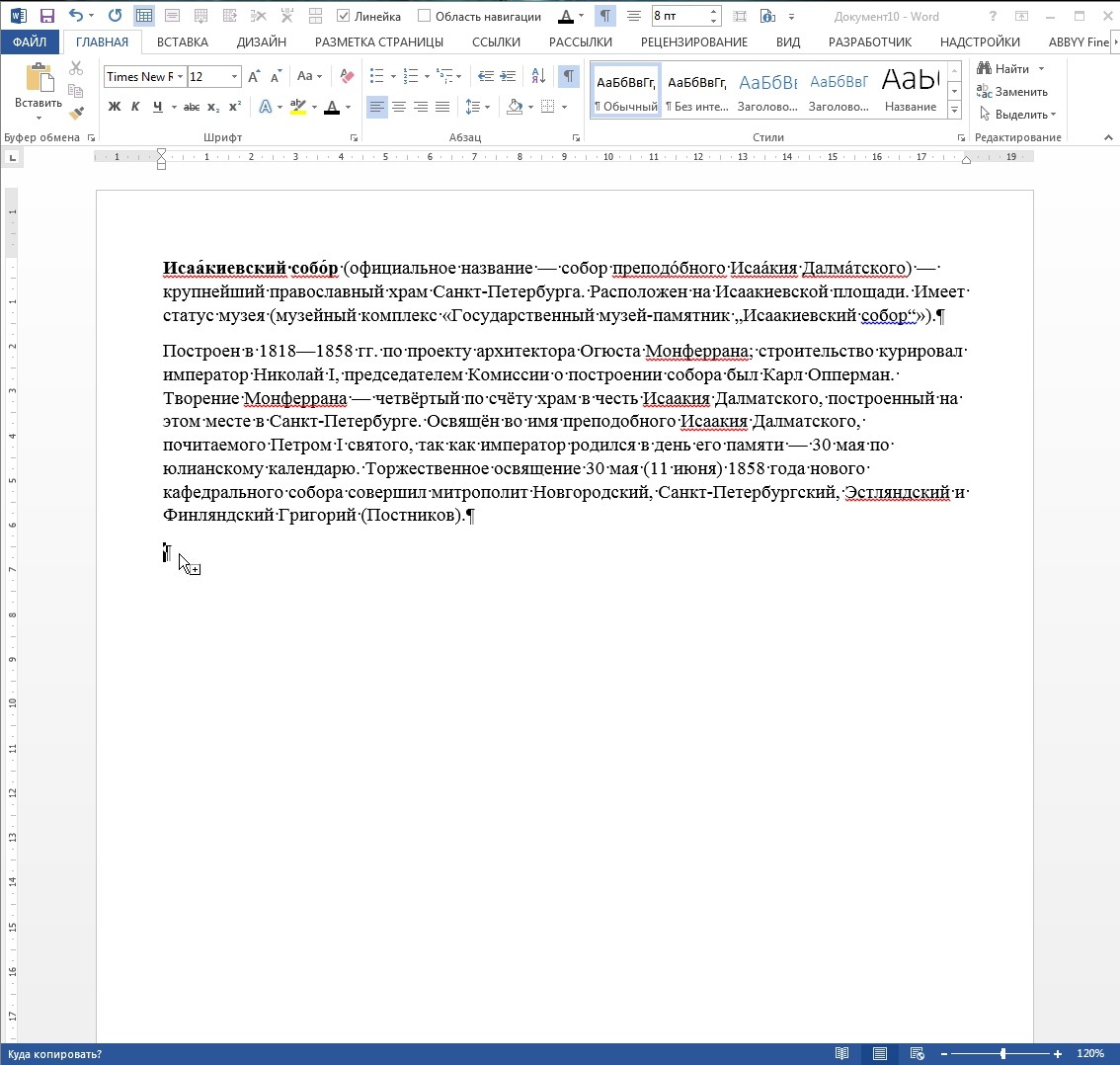Increase font size with the A-up icon

coord(254,76)
